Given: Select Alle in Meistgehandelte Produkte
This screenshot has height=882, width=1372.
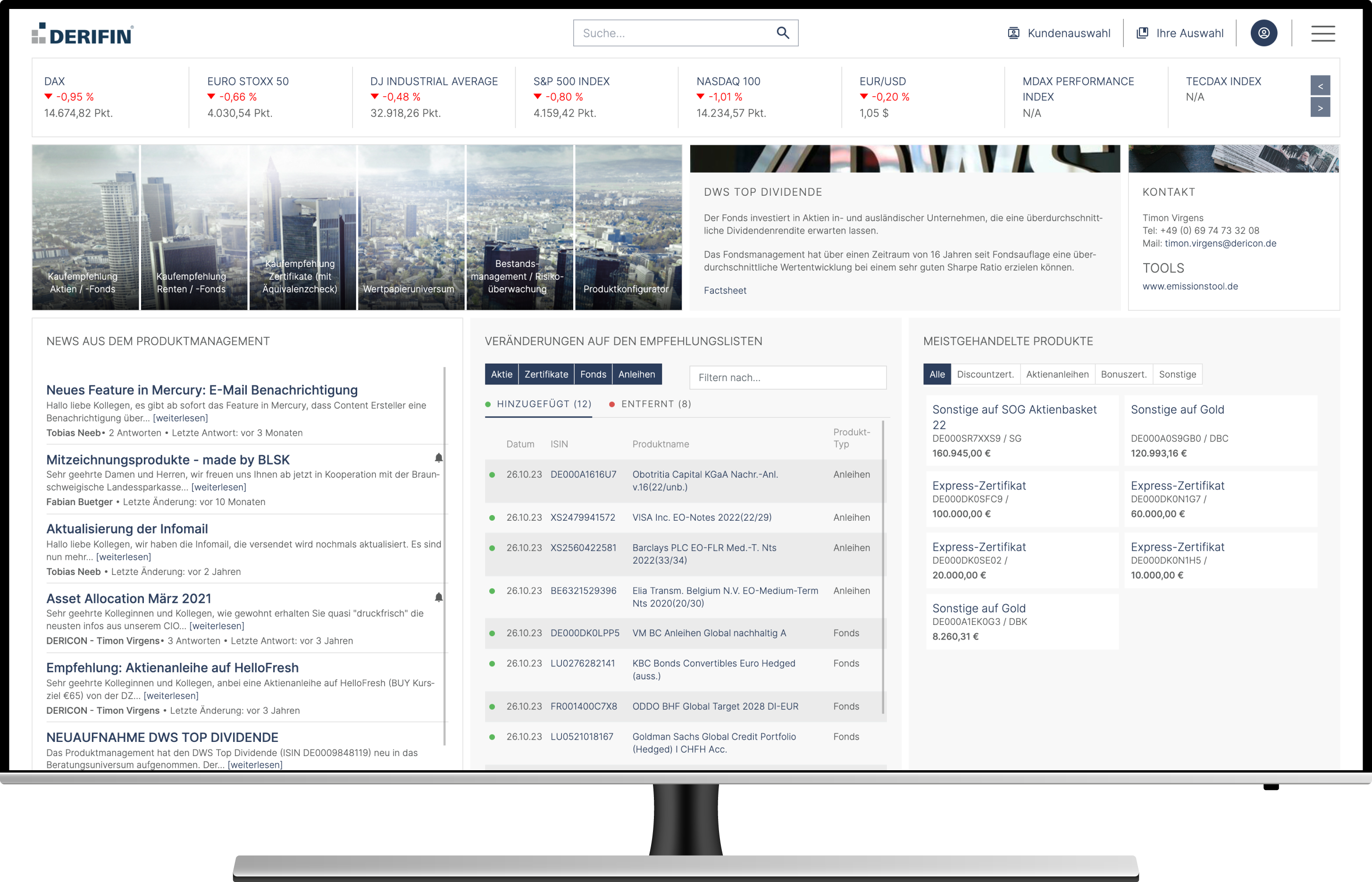Looking at the screenshot, I should tap(937, 374).
